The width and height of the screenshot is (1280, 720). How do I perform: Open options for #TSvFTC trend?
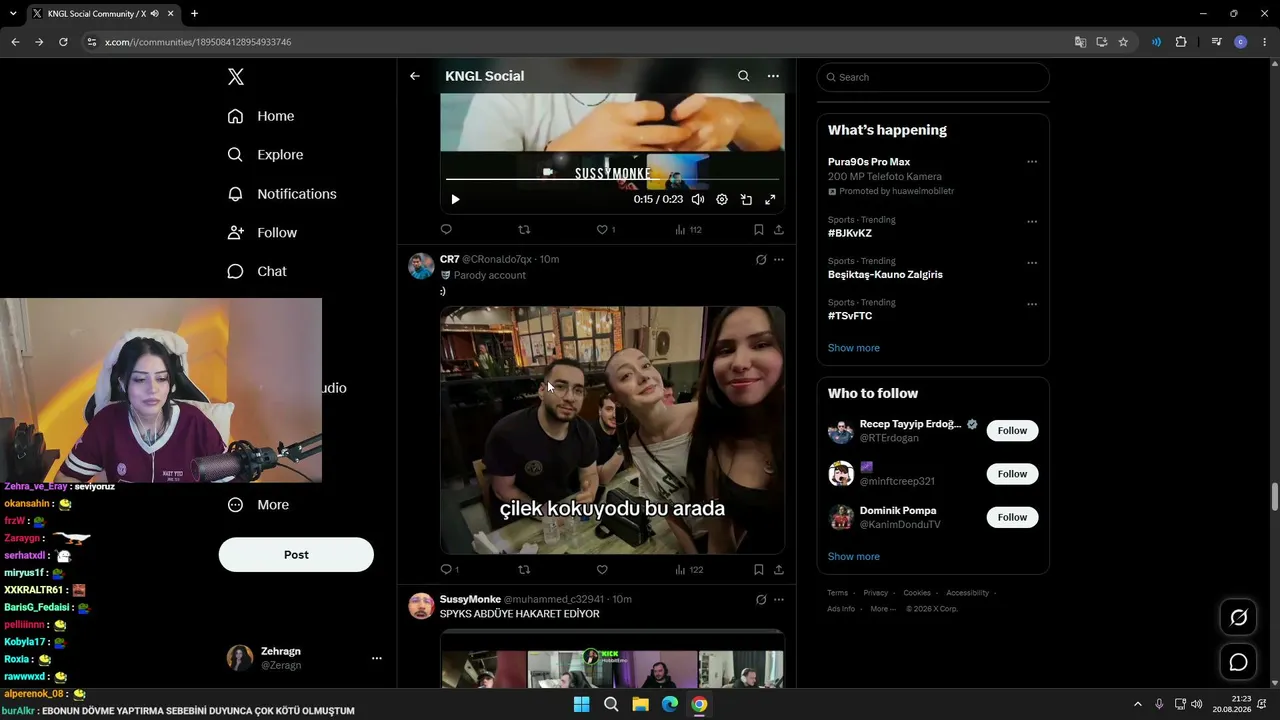pos(1032,304)
